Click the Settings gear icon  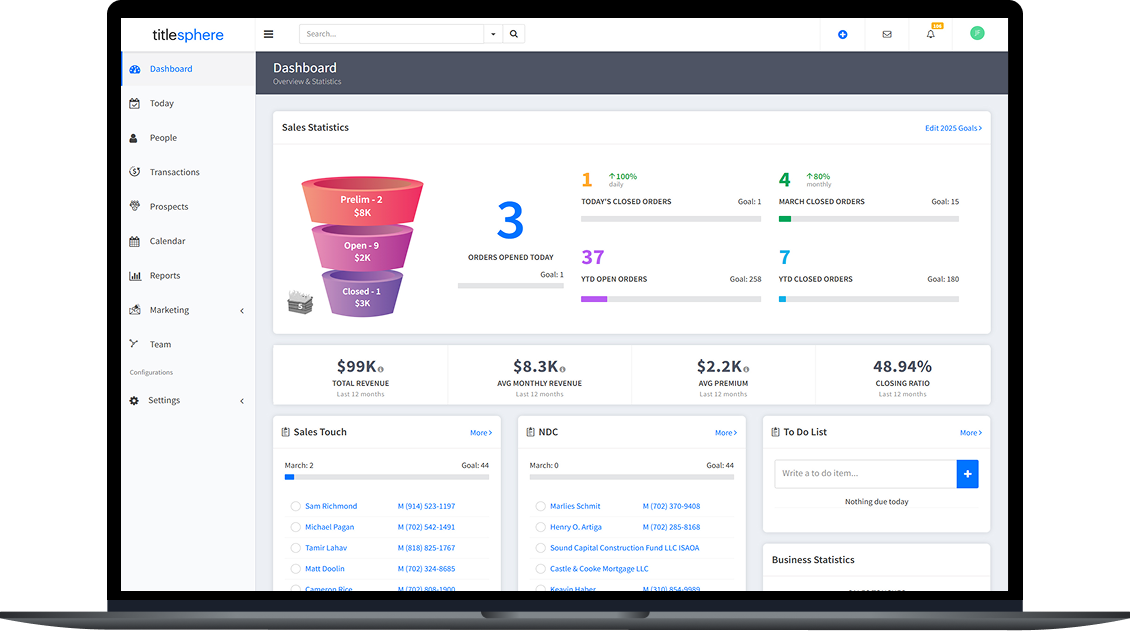click(134, 400)
